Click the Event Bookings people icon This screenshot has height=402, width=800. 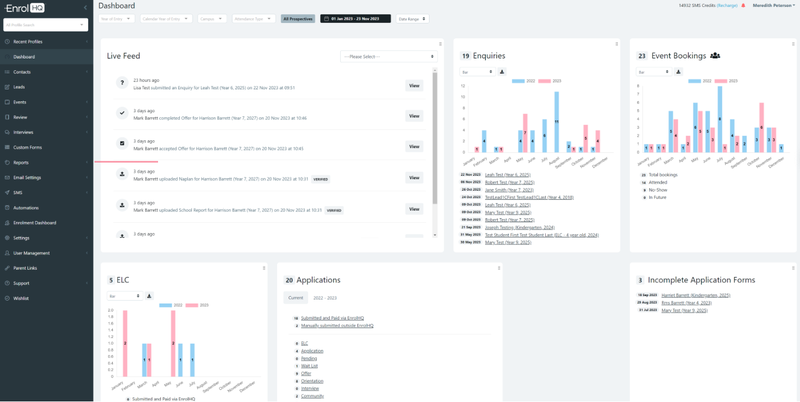(715, 56)
